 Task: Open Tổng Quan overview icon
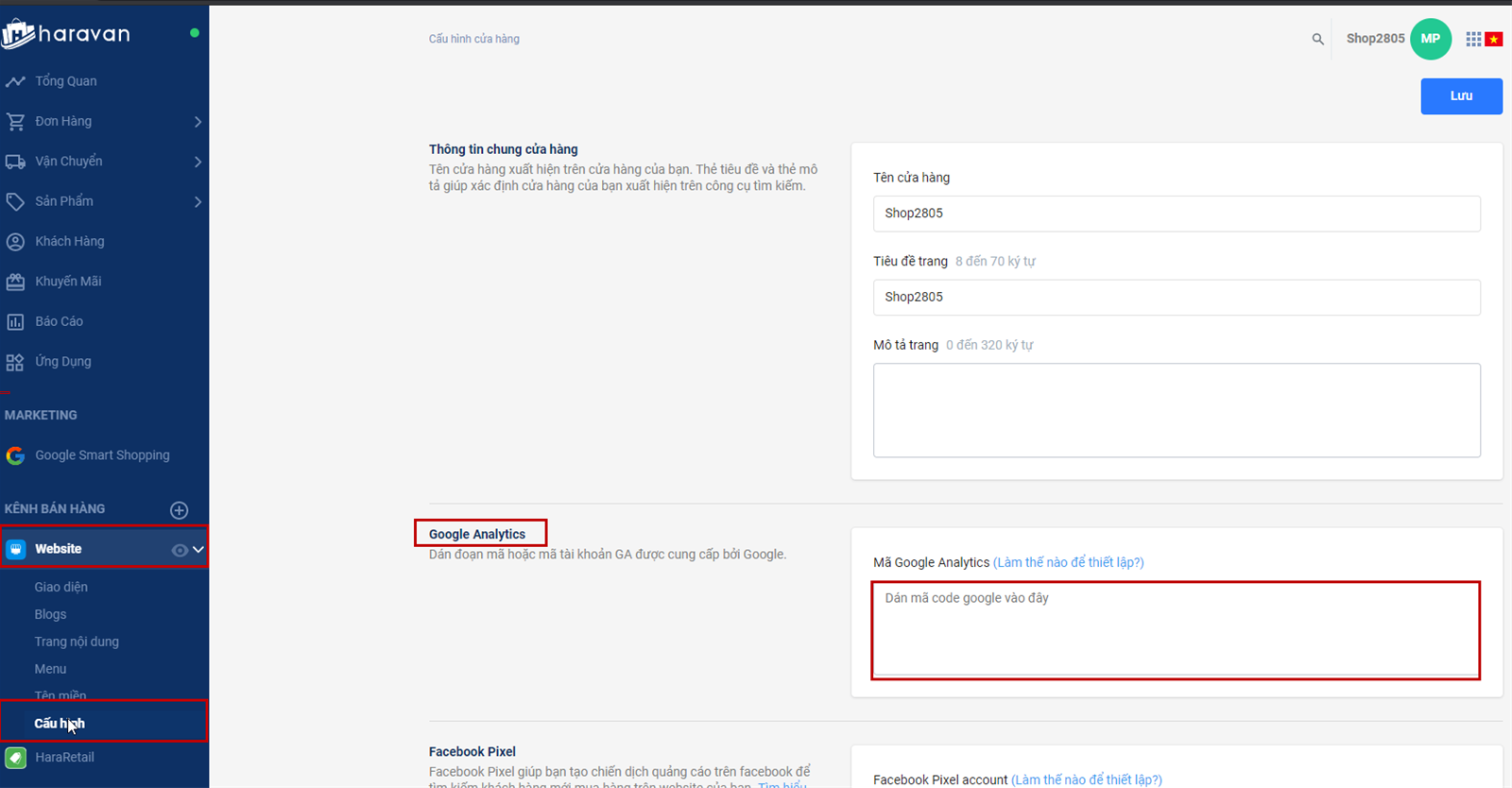tap(15, 81)
